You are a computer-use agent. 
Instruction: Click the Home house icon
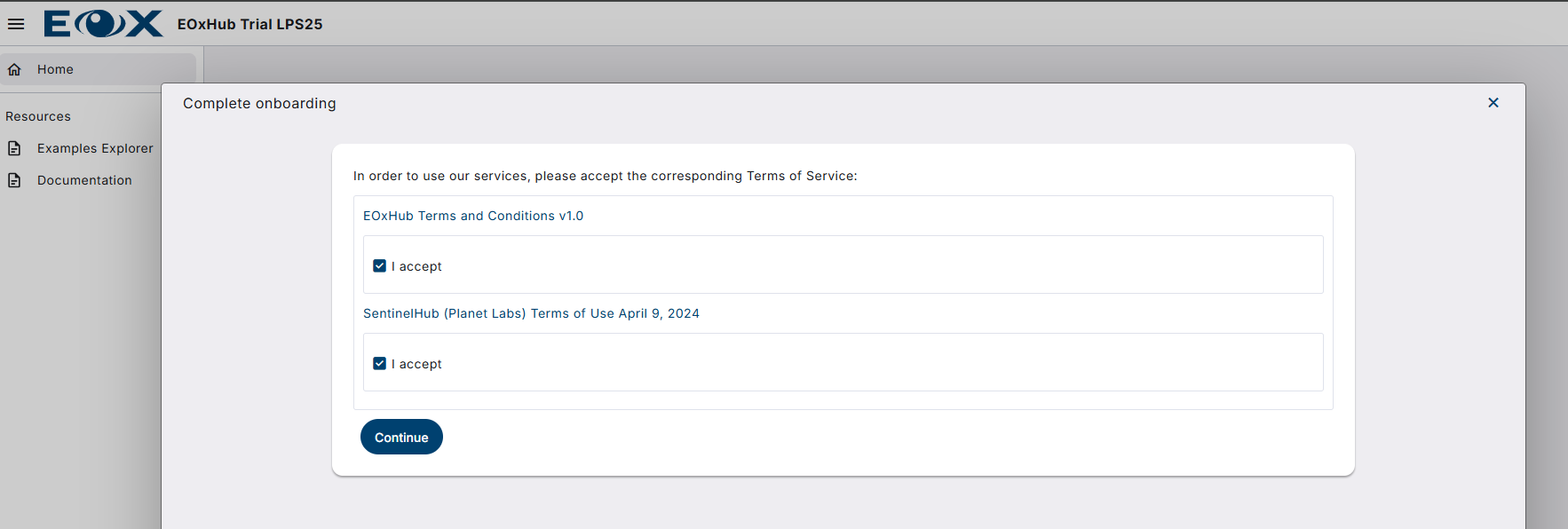(x=14, y=69)
